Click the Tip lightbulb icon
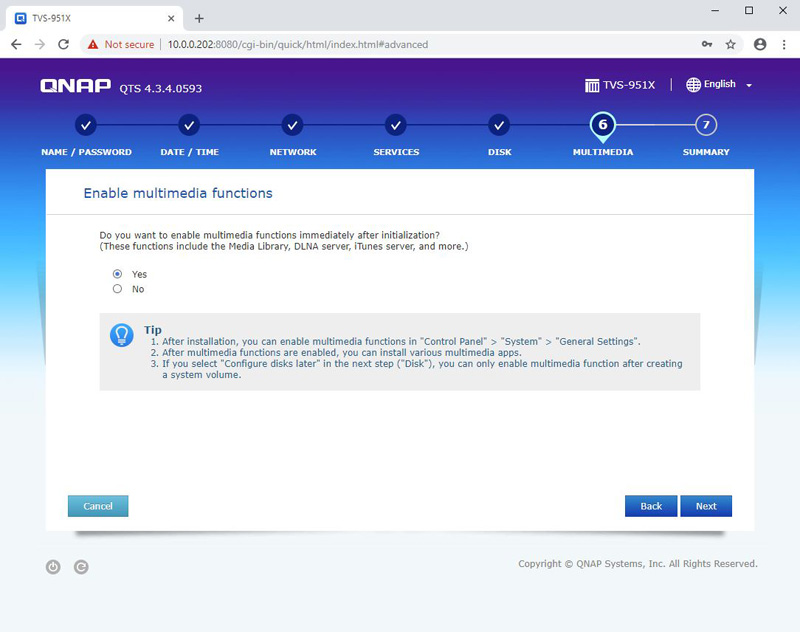 pyautogui.click(x=121, y=335)
